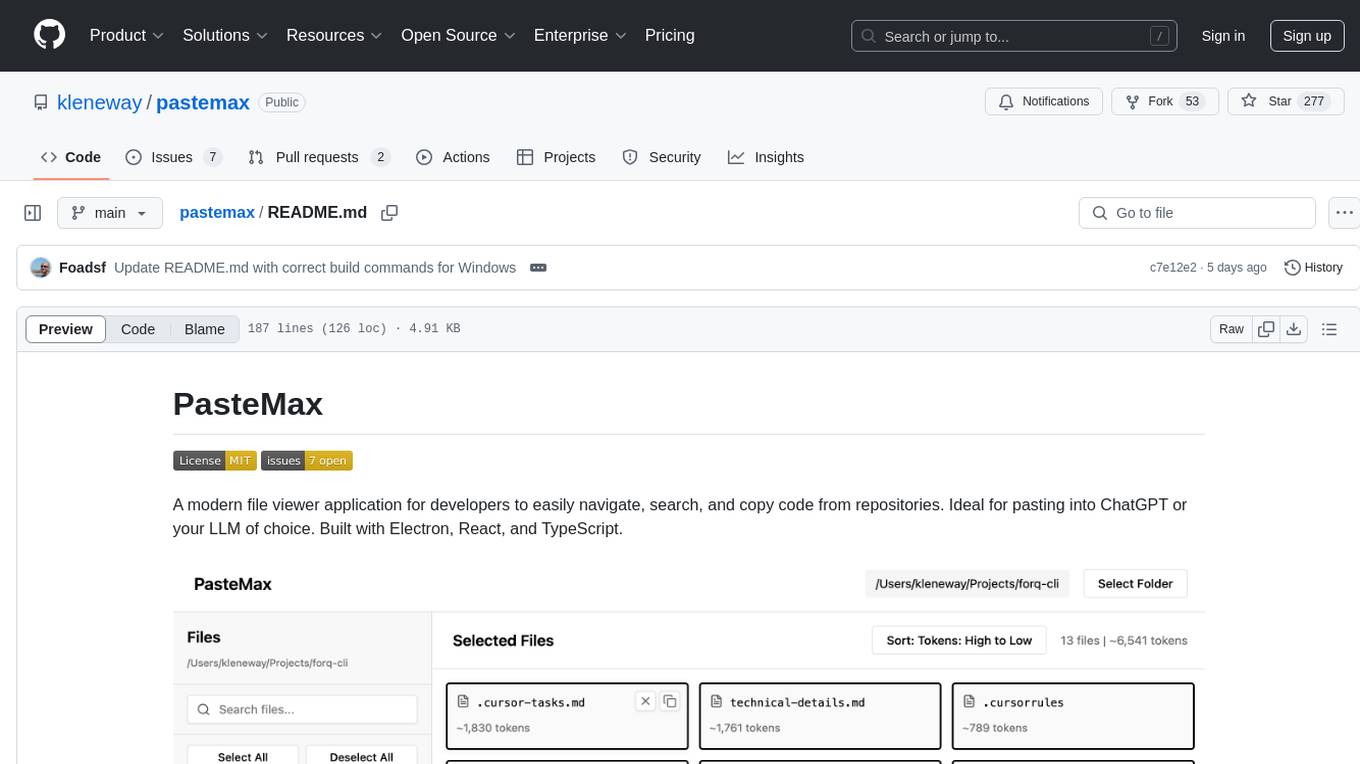Open the document outline icon
The height and width of the screenshot is (764, 1360).
(1330, 329)
